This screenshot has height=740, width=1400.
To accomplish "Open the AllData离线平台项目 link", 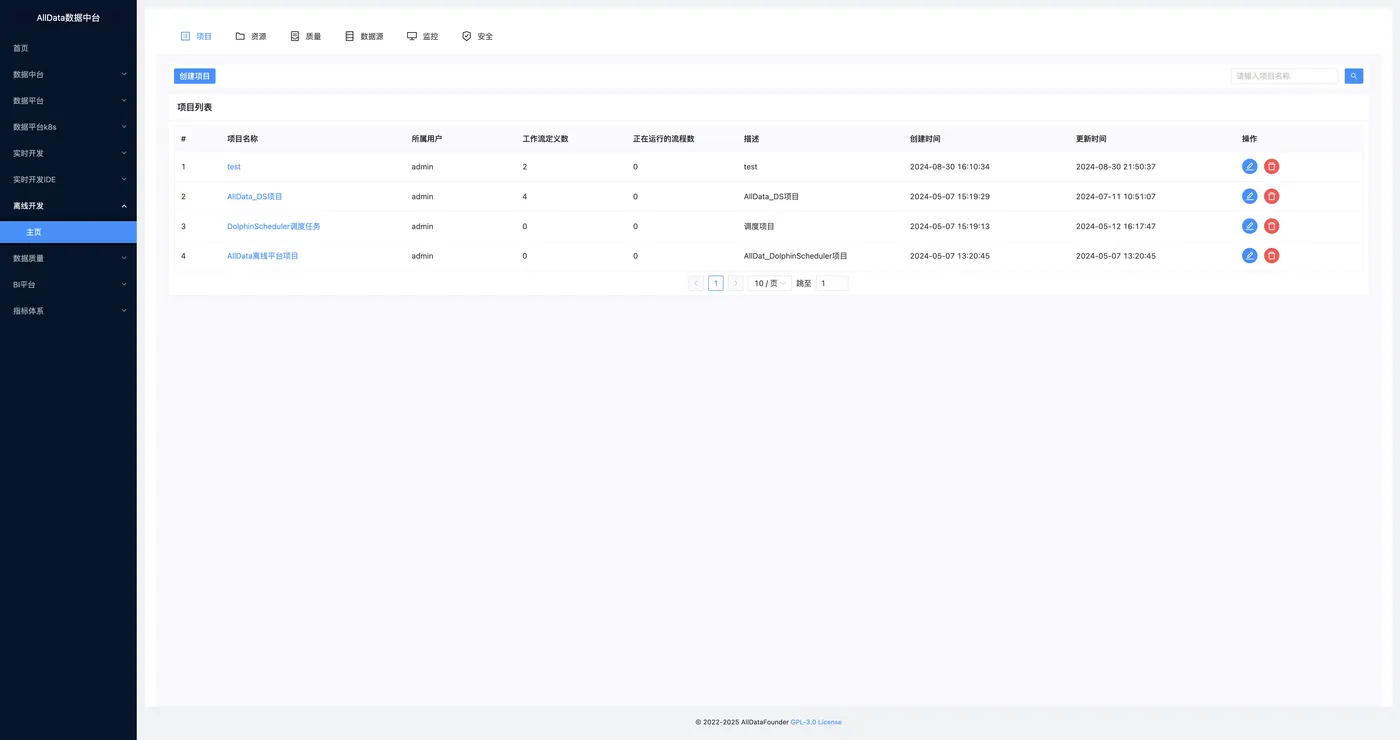I will coord(263,256).
